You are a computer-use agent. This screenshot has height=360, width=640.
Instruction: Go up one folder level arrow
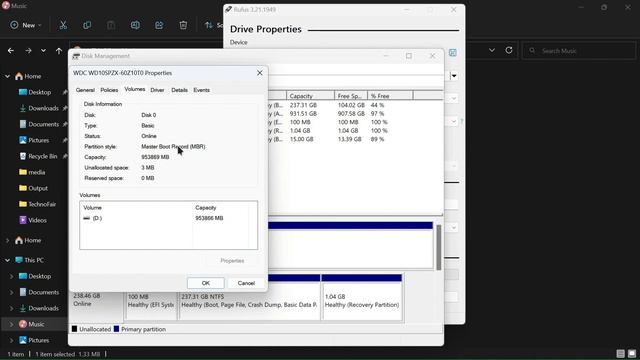(x=59, y=51)
